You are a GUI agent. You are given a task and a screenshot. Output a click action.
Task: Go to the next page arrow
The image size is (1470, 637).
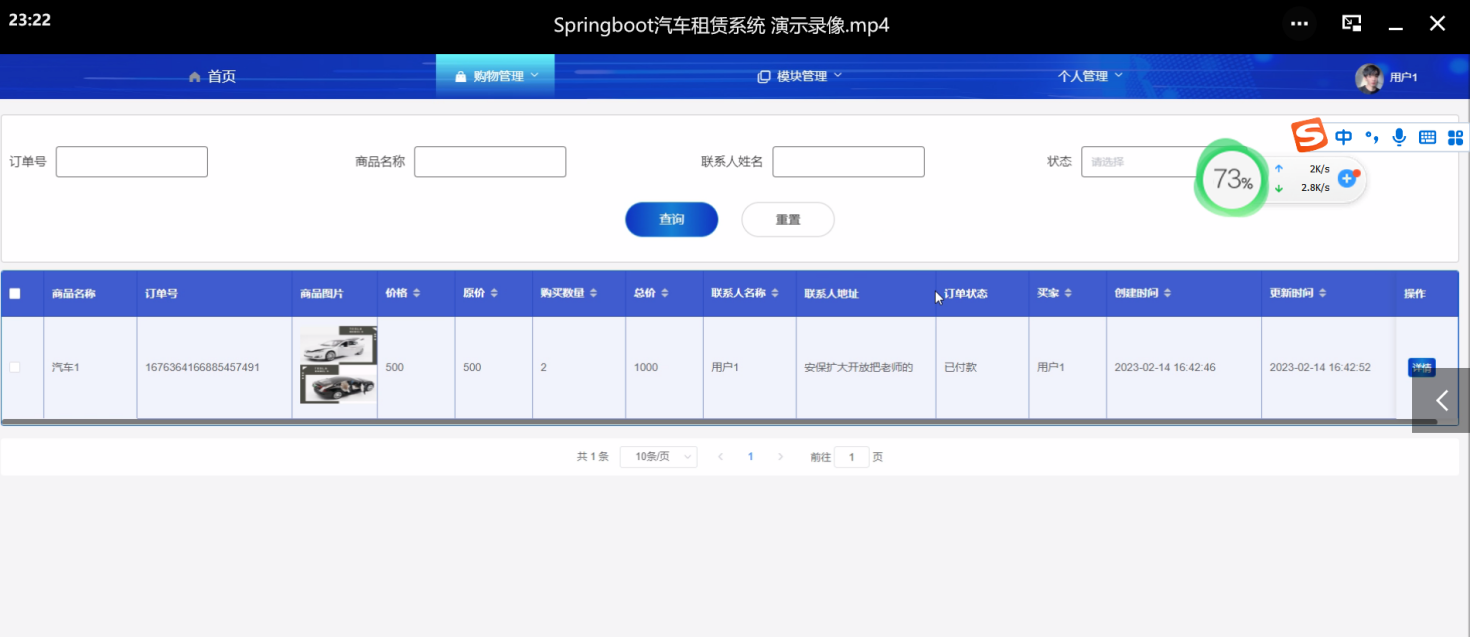click(781, 456)
